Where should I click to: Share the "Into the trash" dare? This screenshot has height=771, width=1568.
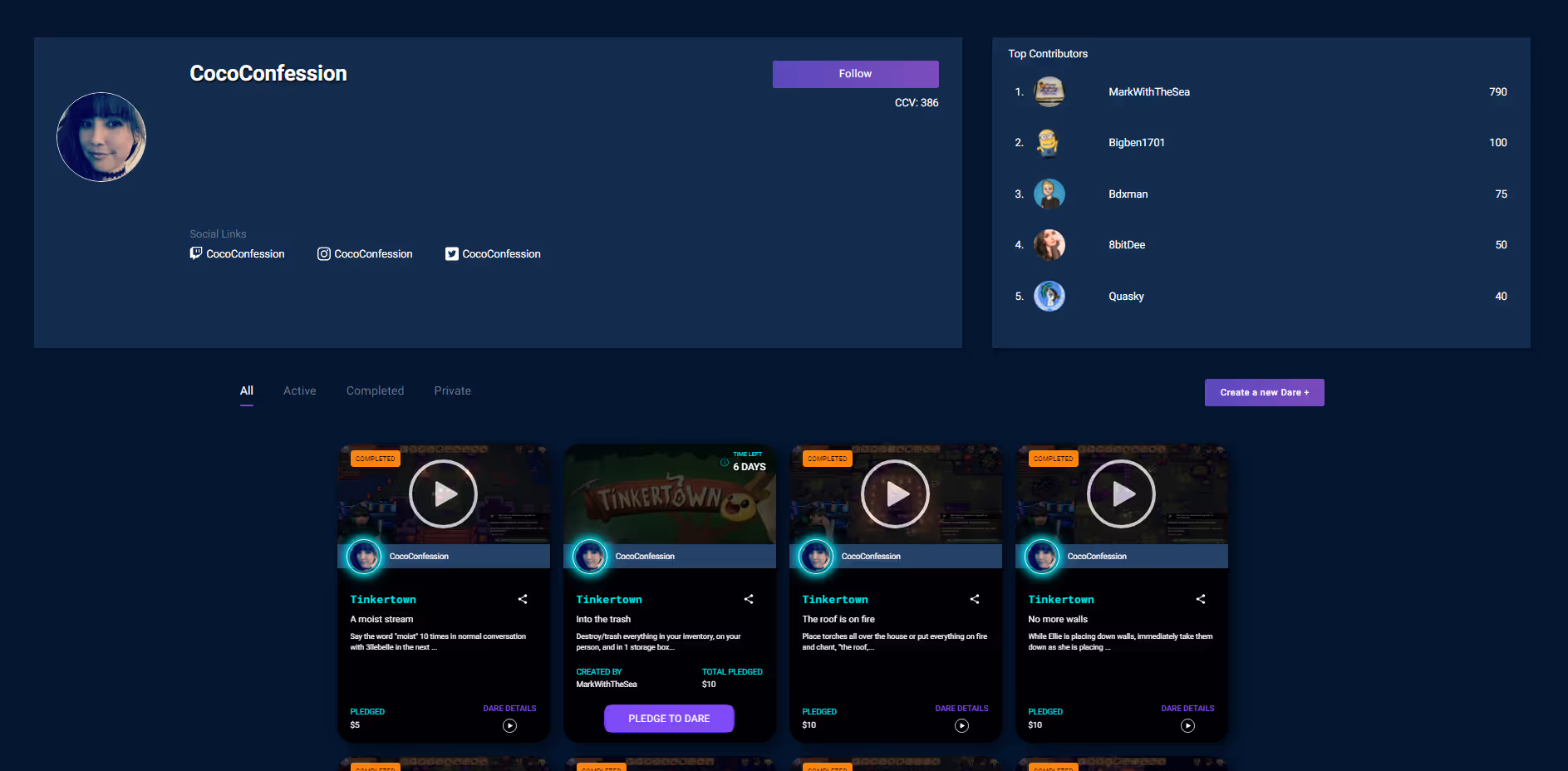point(748,598)
